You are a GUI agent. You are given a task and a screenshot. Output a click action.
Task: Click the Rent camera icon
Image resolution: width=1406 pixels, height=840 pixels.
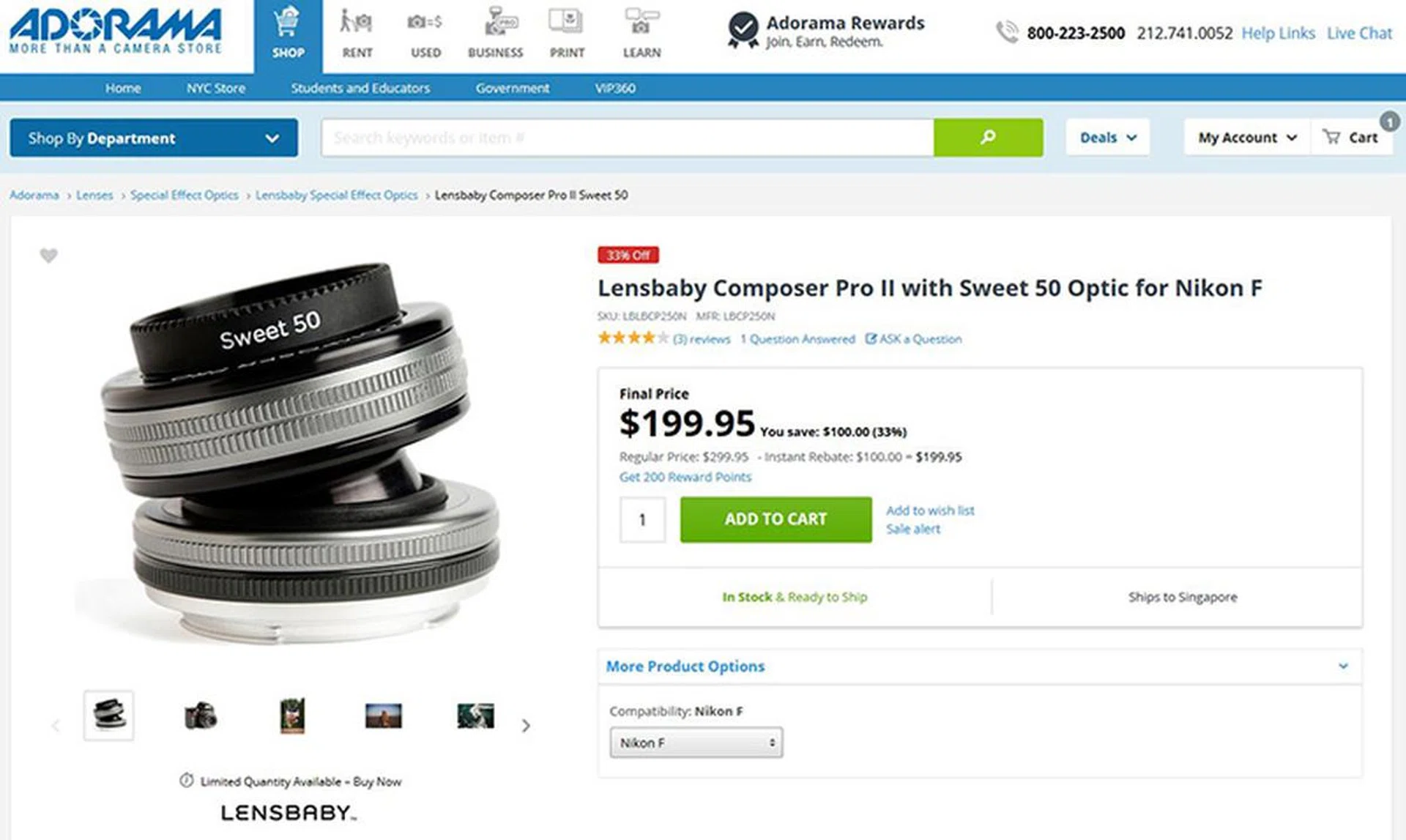click(x=357, y=23)
